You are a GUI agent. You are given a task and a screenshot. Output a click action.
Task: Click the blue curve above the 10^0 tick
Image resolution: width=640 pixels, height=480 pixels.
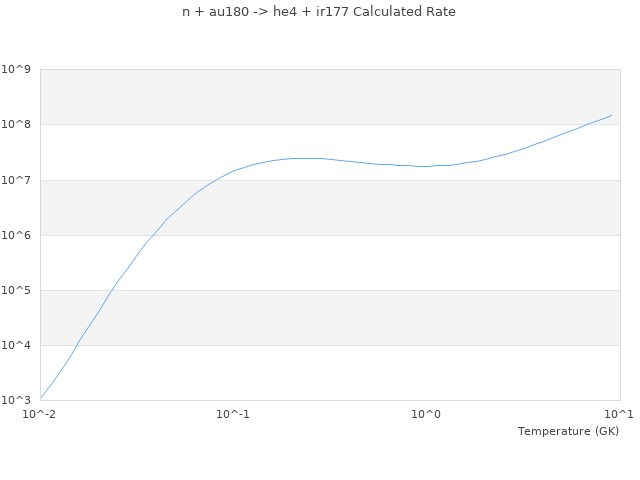(x=427, y=166)
